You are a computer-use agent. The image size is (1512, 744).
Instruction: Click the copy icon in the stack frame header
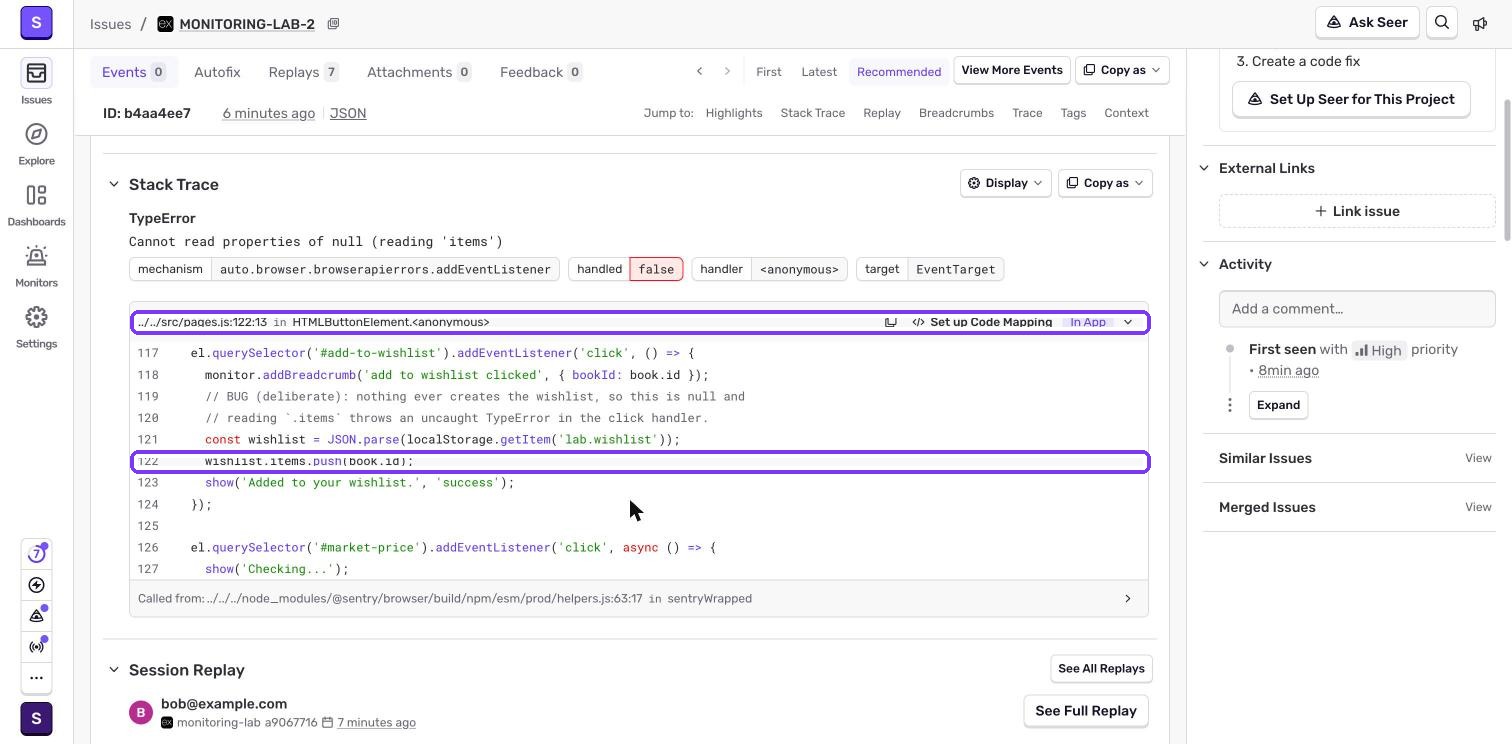(x=891, y=322)
